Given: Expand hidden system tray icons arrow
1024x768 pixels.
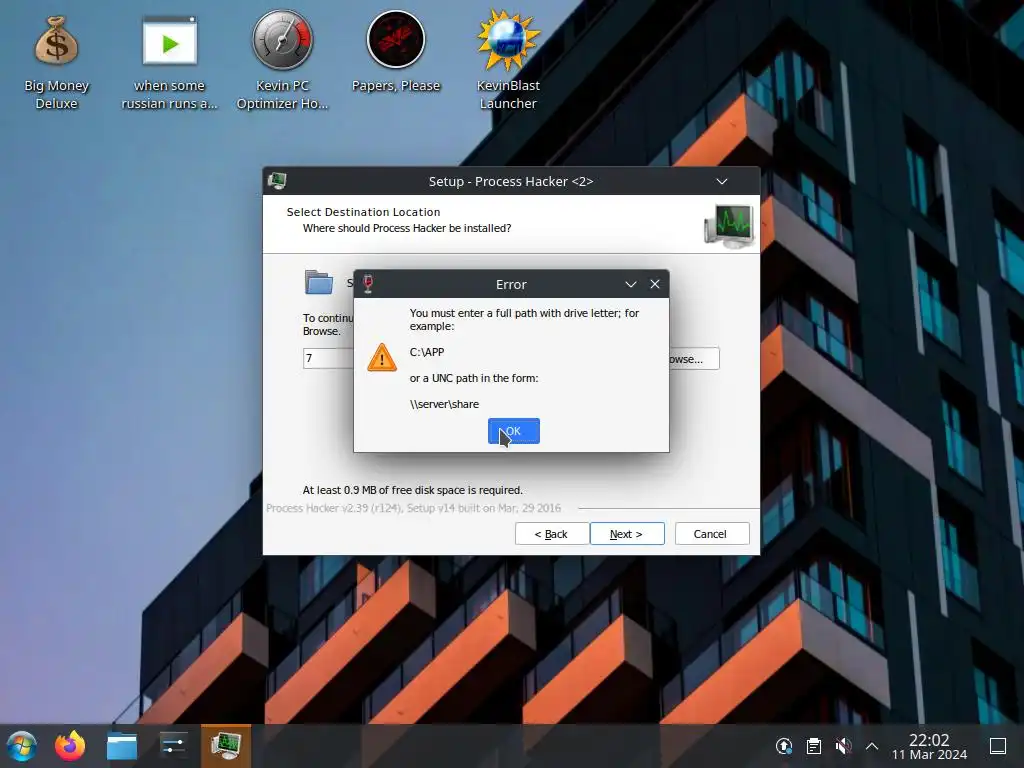Looking at the screenshot, I should [872, 746].
